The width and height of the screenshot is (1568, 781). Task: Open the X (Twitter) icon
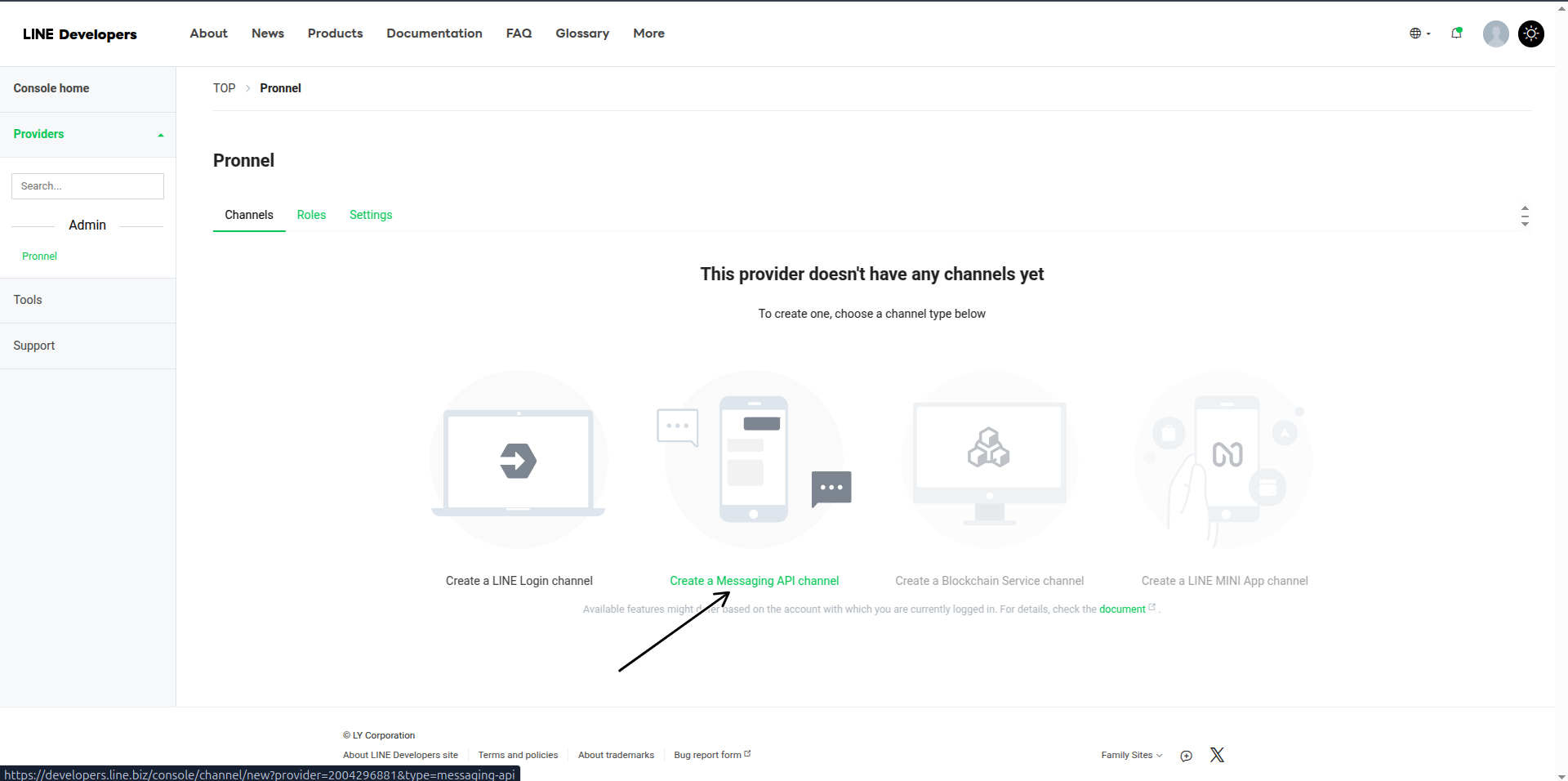[x=1217, y=755]
